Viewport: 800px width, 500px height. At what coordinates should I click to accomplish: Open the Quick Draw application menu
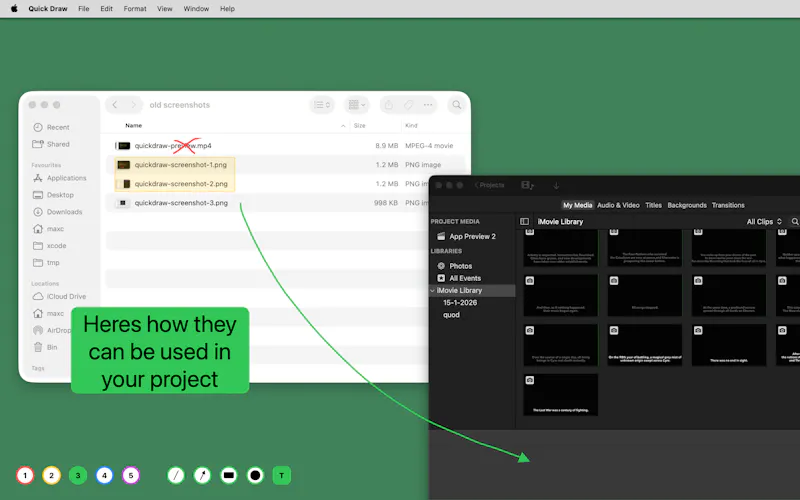tap(48, 9)
